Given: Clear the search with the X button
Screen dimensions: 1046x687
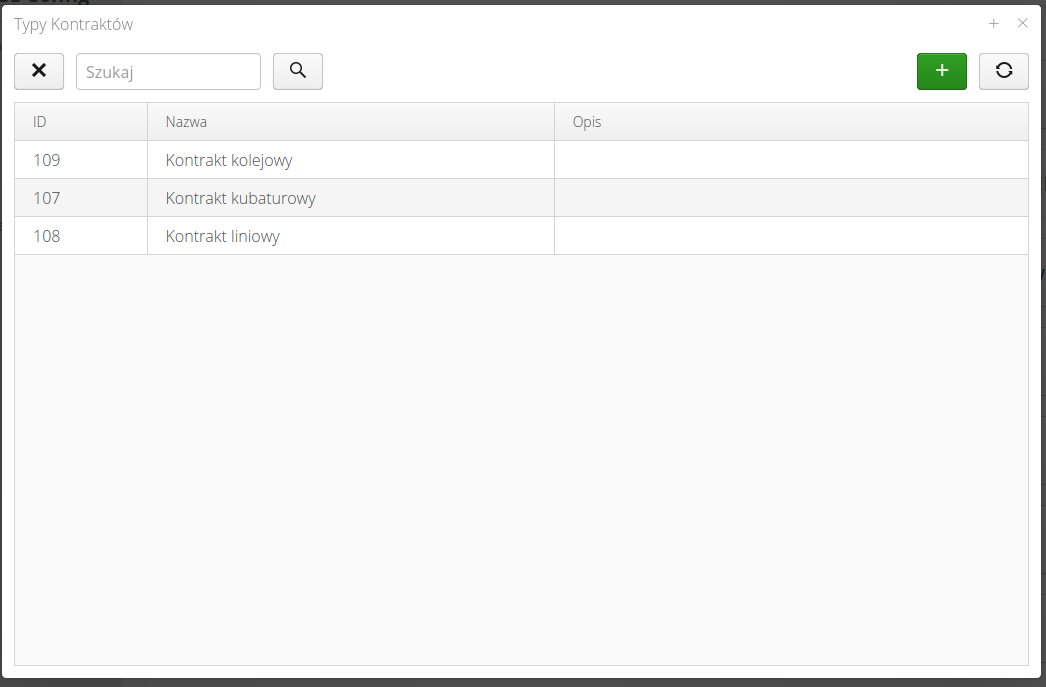Looking at the screenshot, I should click(39, 71).
